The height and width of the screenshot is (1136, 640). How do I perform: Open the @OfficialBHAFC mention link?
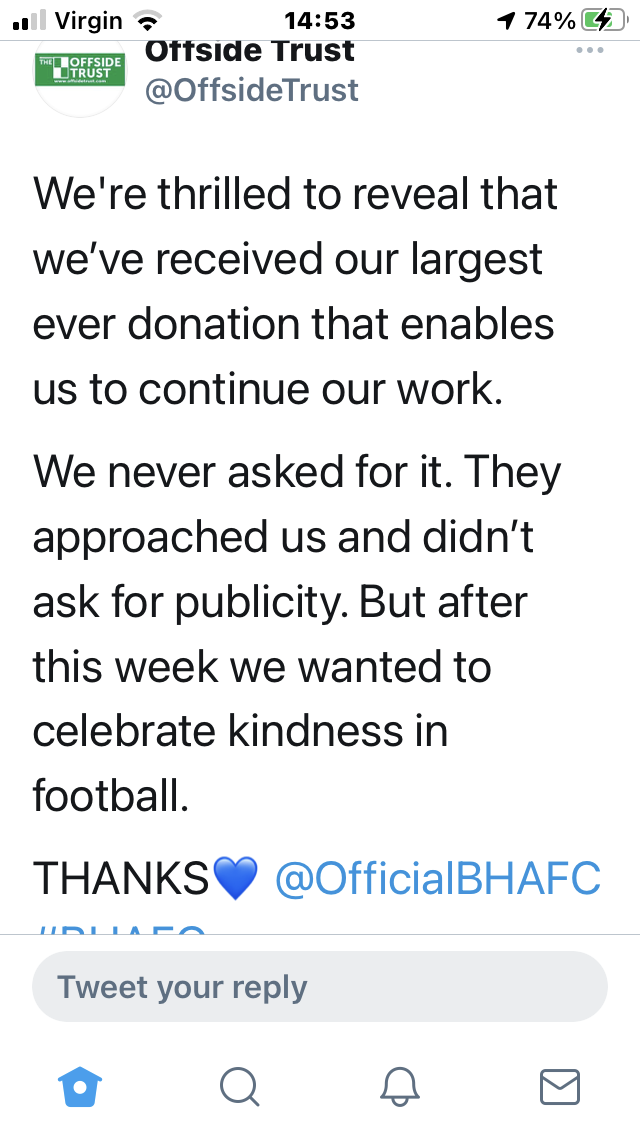pos(438,878)
